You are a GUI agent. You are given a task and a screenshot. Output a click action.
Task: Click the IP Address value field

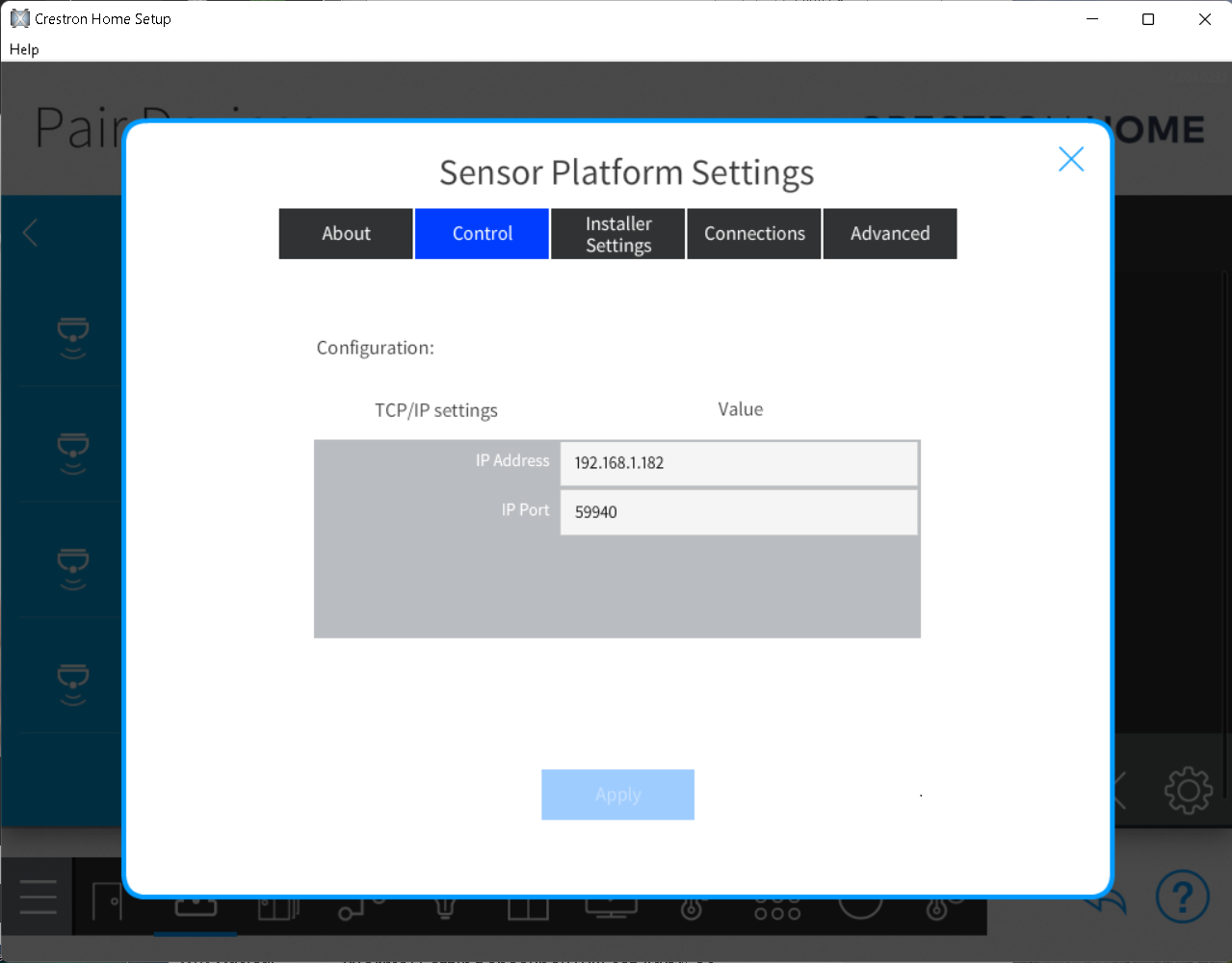tap(739, 463)
